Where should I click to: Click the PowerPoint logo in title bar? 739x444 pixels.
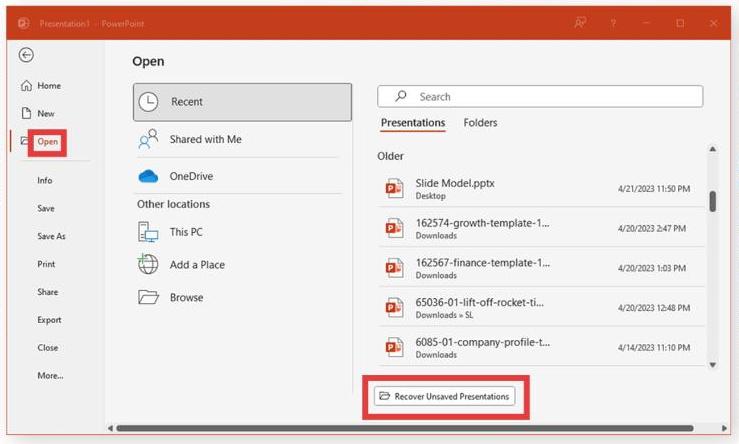[x=24, y=23]
